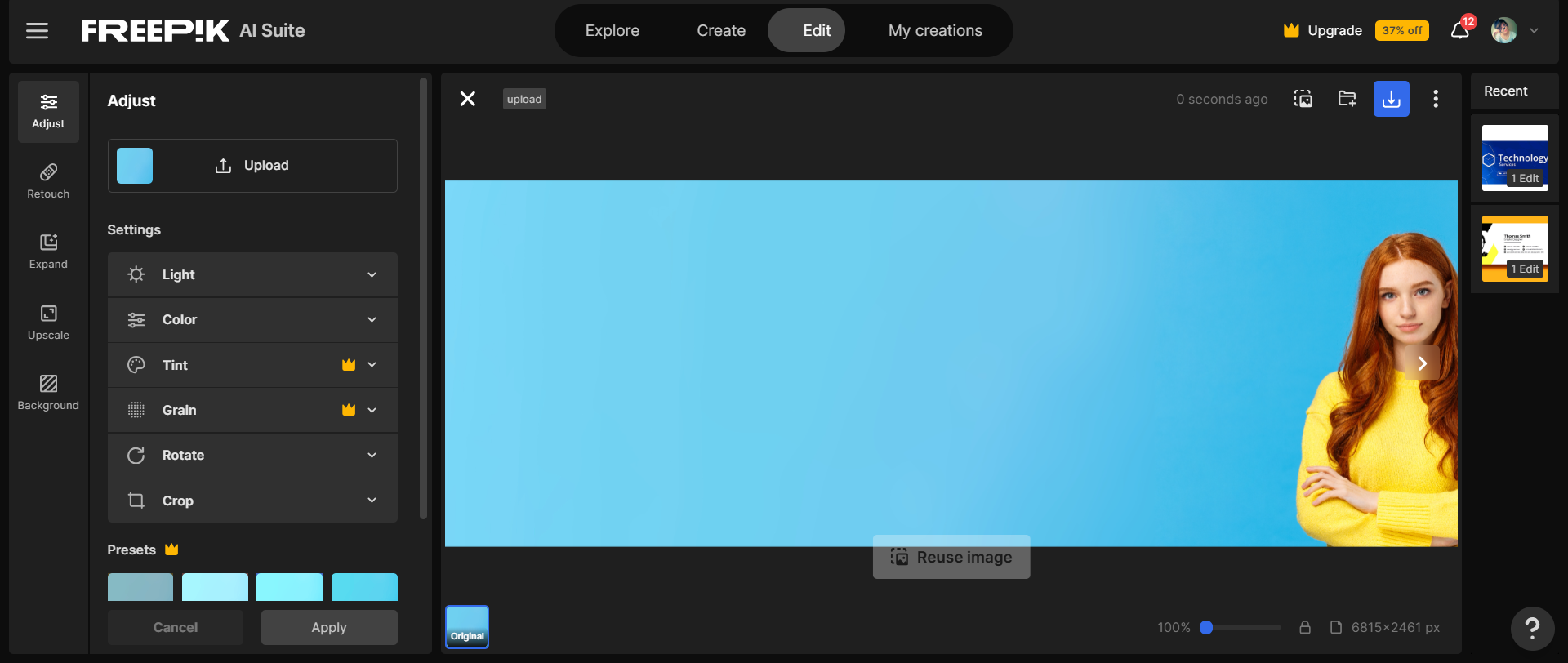Go to the Create tab
This screenshot has height=663, width=1568.
click(x=721, y=31)
